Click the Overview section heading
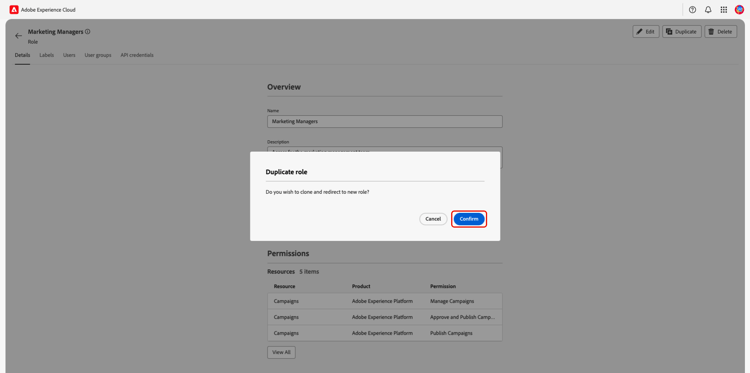 tap(284, 87)
